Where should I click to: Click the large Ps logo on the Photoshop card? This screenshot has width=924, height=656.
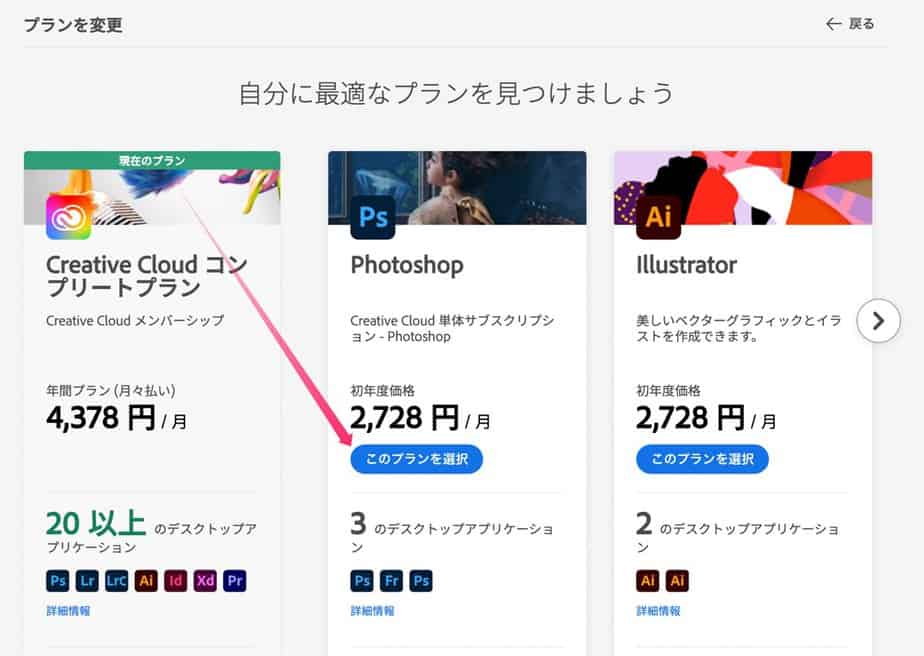[x=373, y=217]
